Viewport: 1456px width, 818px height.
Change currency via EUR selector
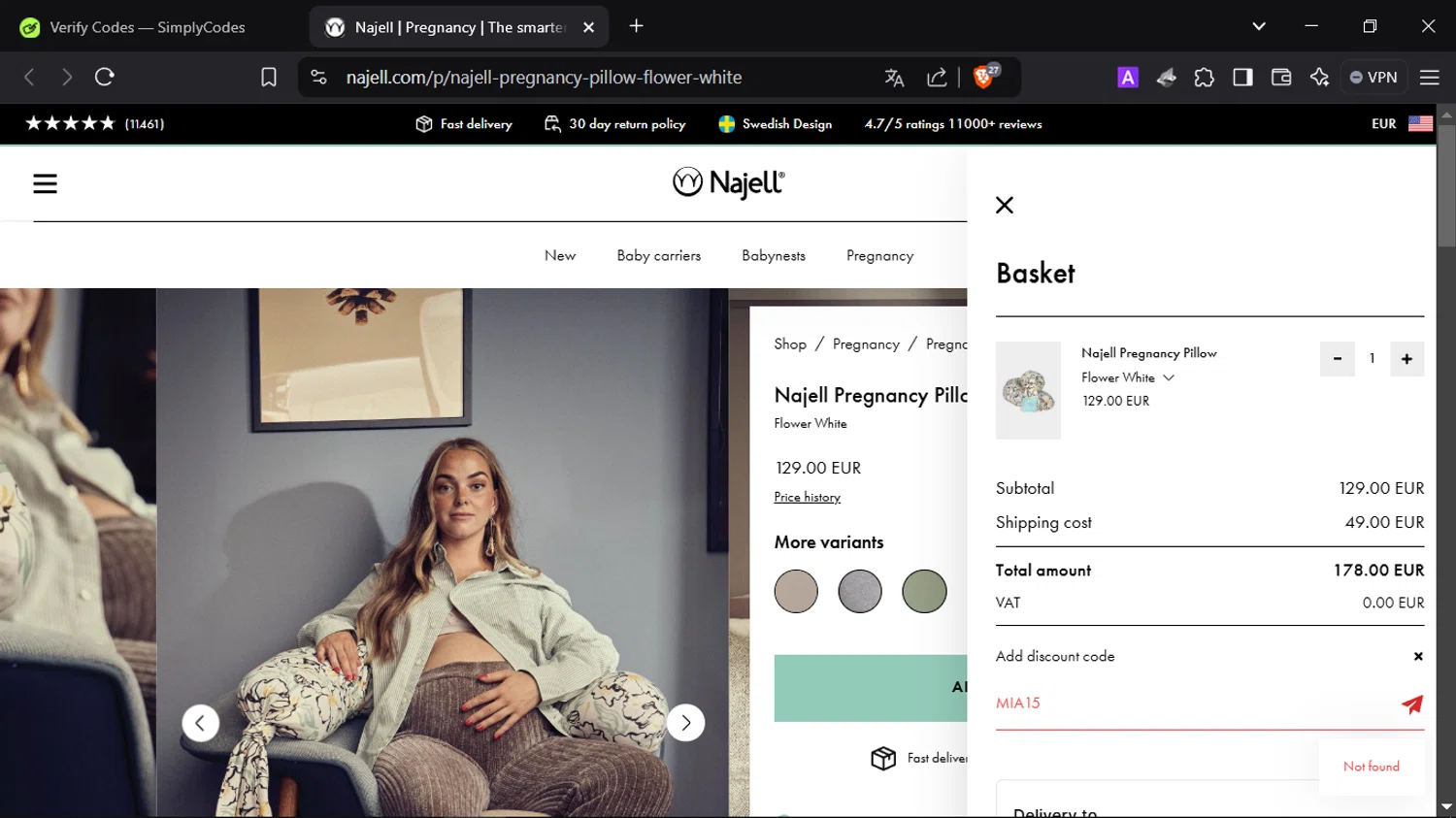click(1383, 124)
